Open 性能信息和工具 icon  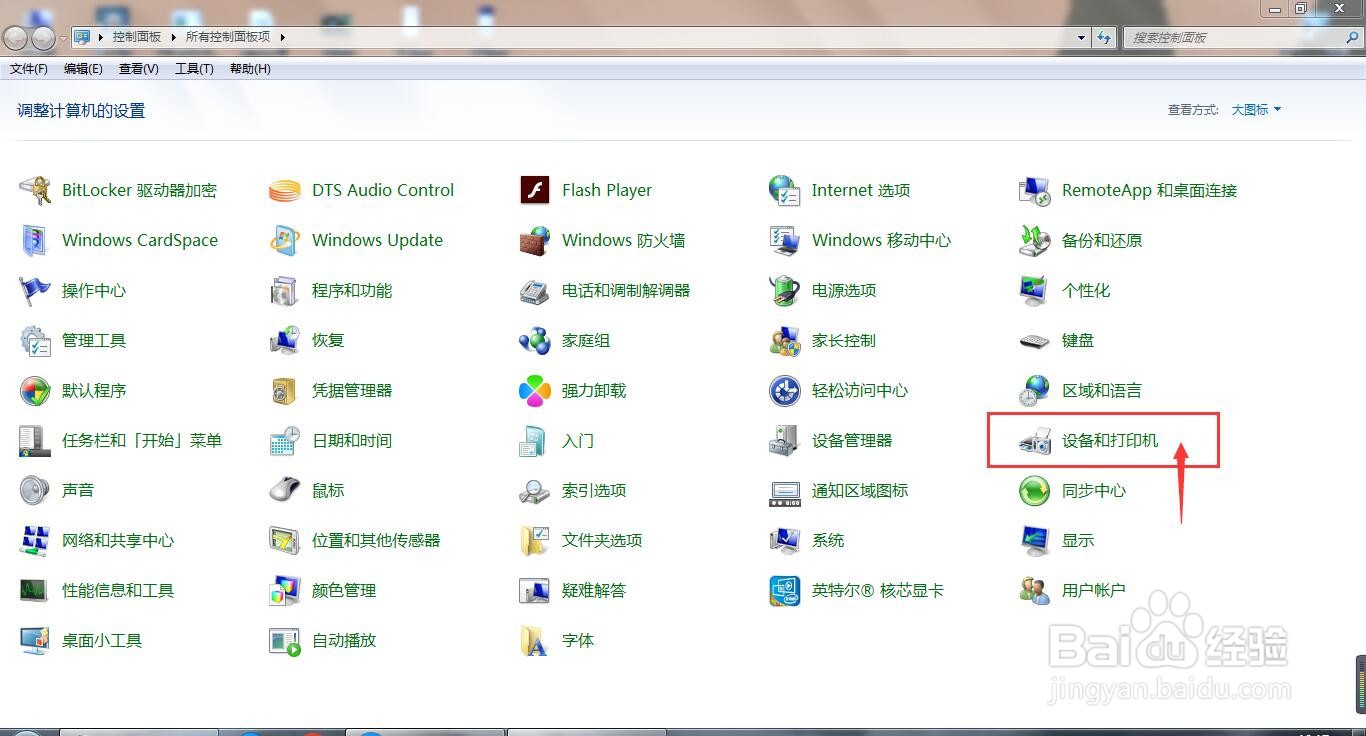coord(35,590)
